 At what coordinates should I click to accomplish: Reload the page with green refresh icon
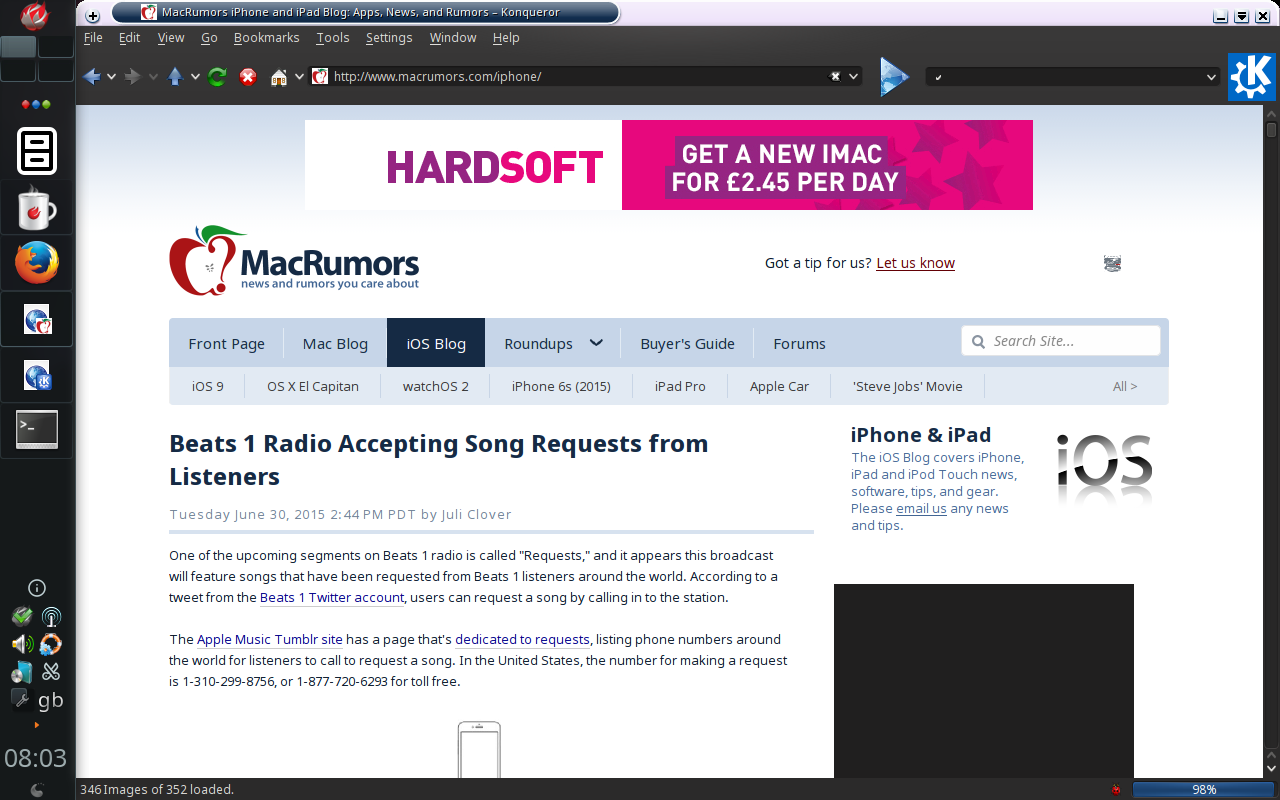[217, 76]
